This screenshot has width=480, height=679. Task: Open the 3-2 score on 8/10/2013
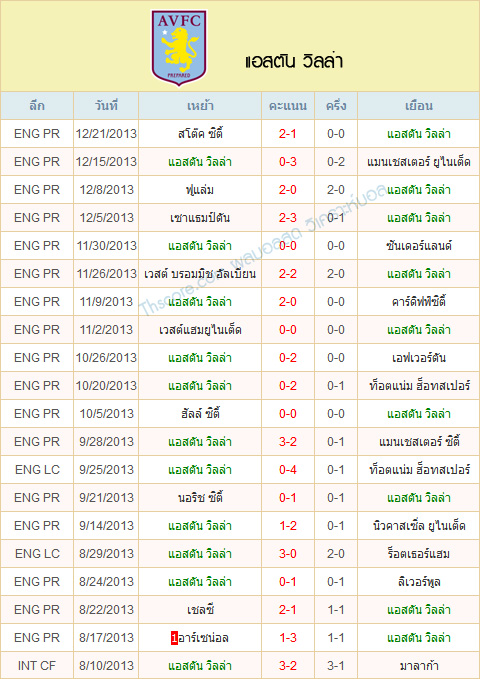(x=288, y=666)
